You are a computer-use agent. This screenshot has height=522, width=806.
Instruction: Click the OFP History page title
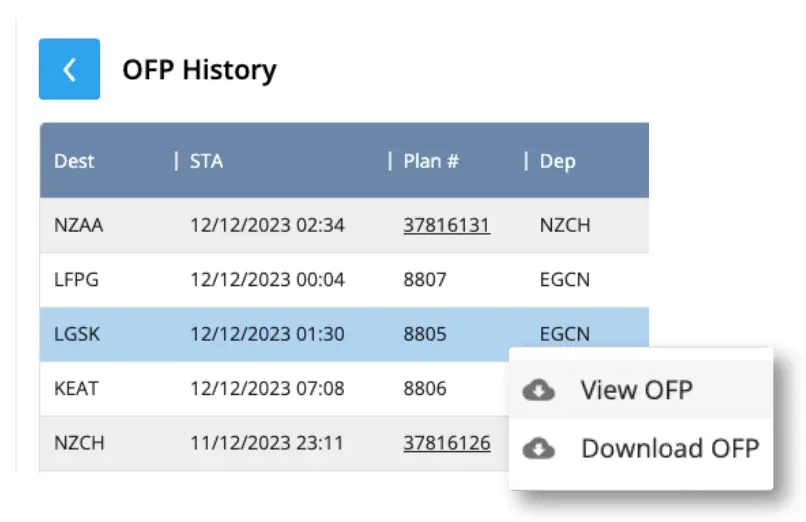199,70
